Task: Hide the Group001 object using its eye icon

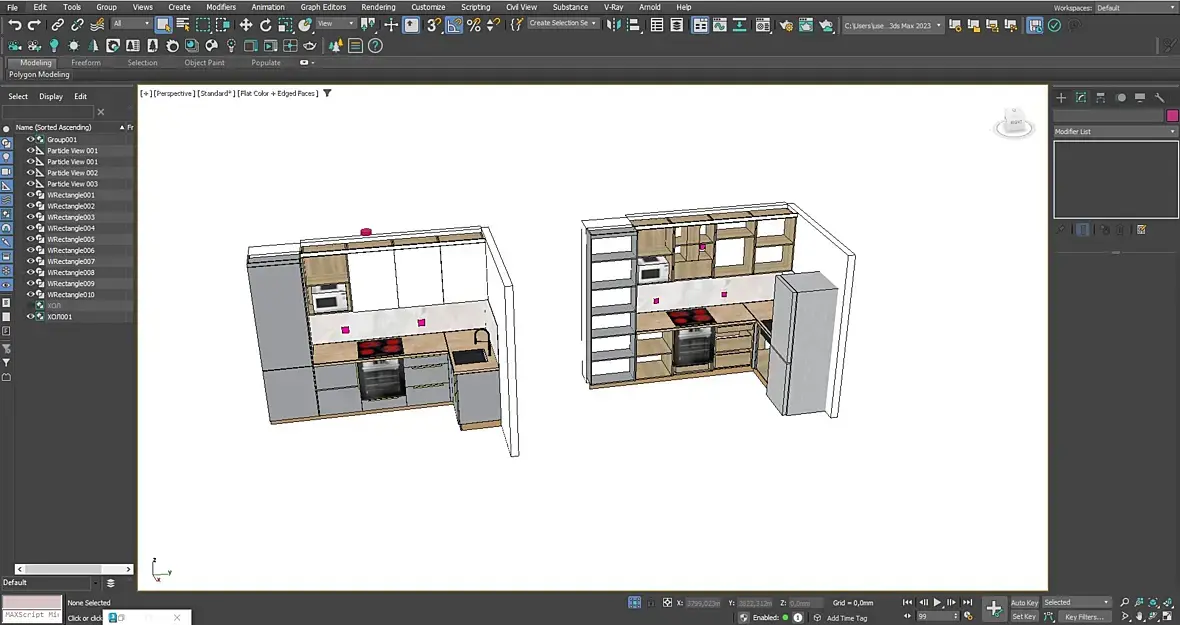Action: 30,140
